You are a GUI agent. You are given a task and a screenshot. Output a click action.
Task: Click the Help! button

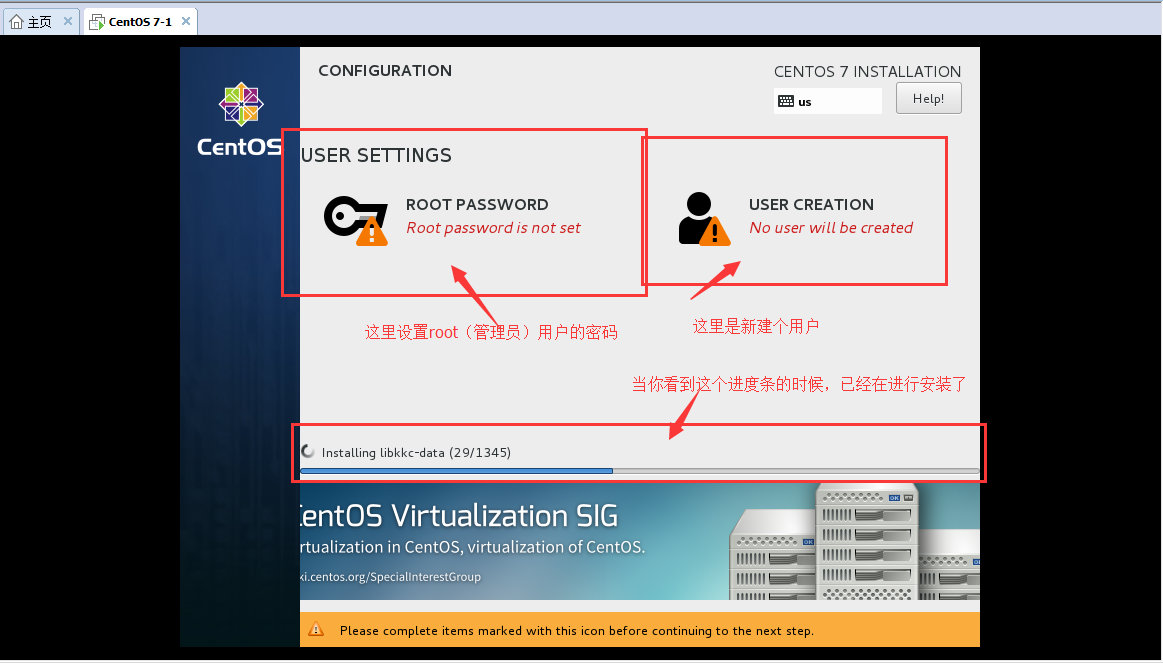click(x=928, y=98)
